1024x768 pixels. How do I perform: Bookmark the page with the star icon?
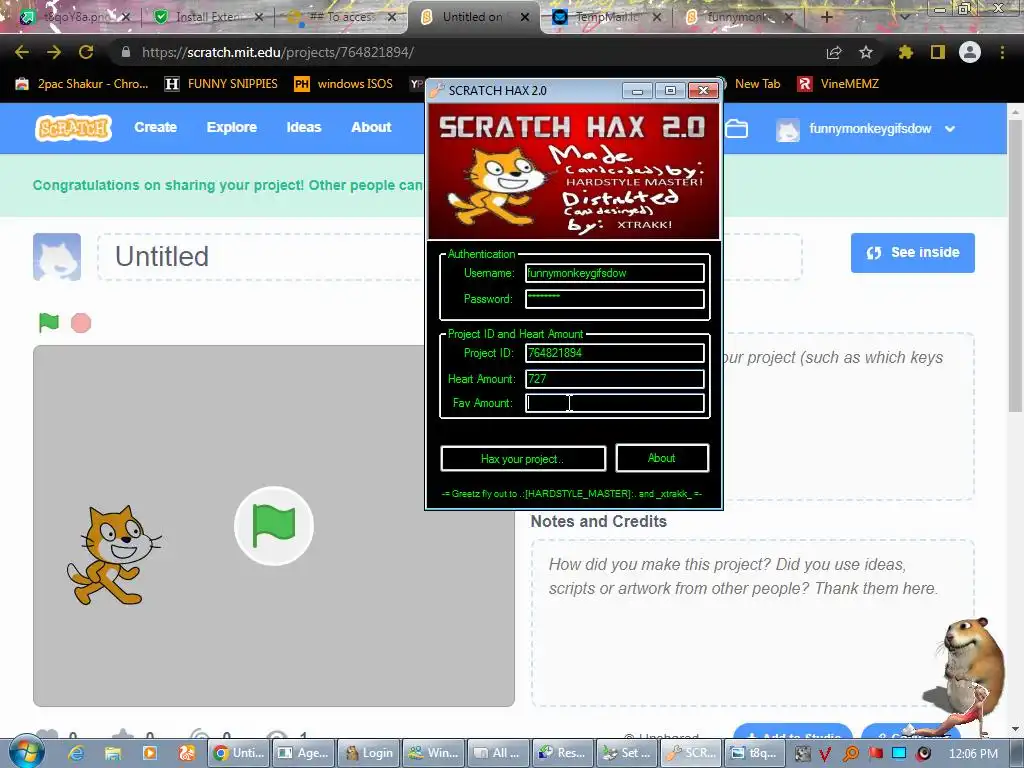pos(866,52)
